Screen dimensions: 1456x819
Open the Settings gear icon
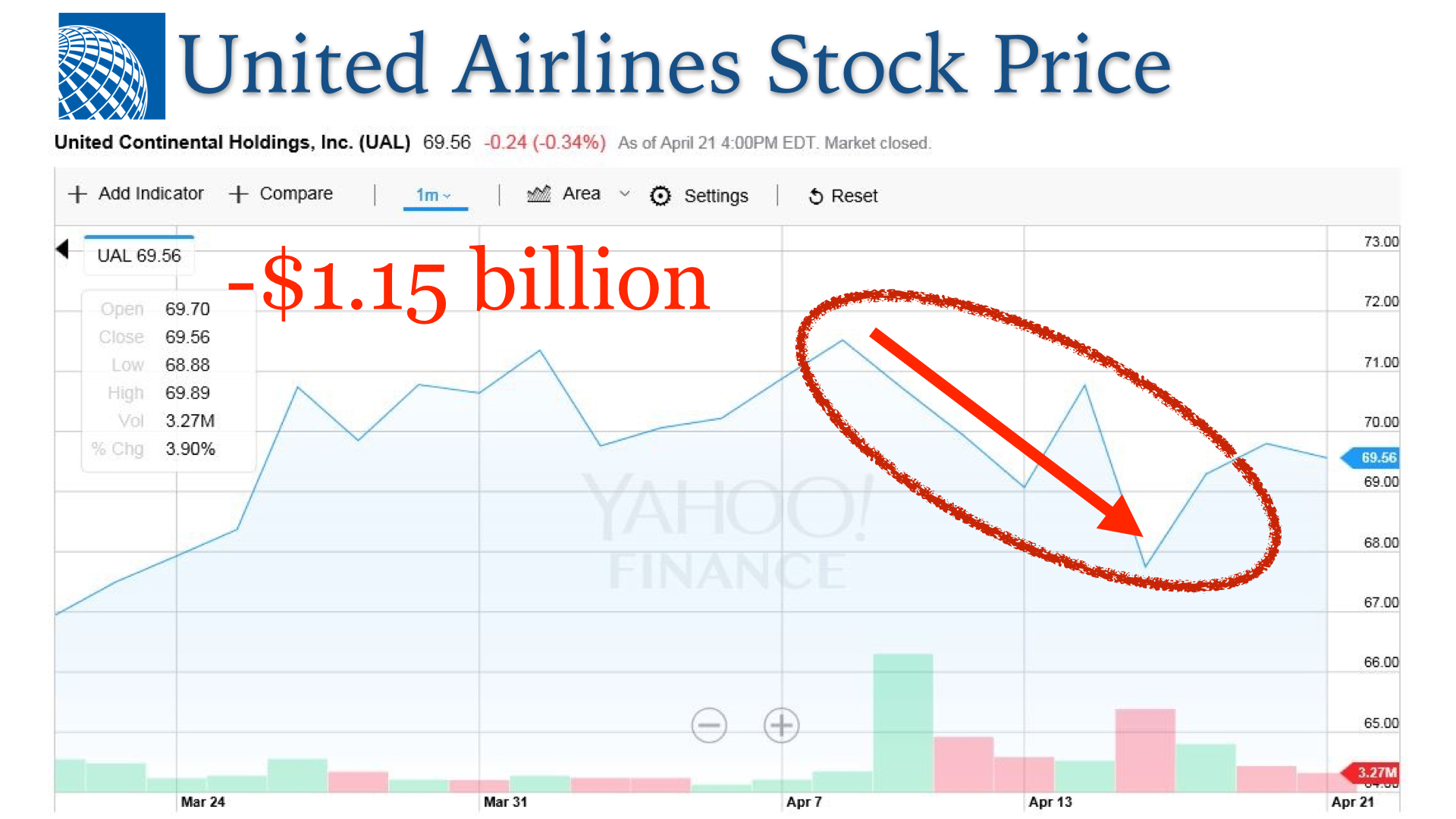tap(661, 196)
